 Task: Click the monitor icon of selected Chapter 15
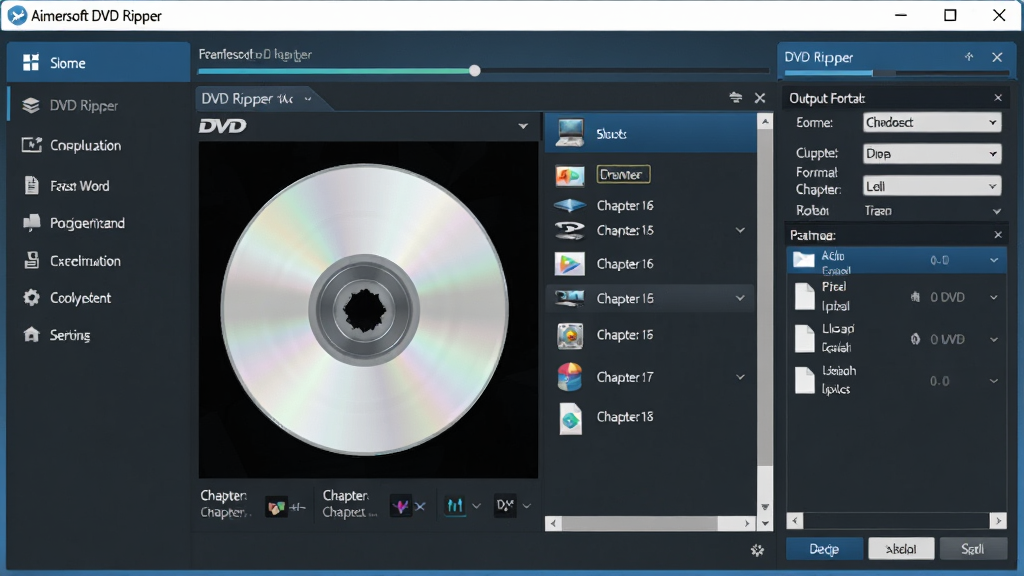[x=569, y=298]
